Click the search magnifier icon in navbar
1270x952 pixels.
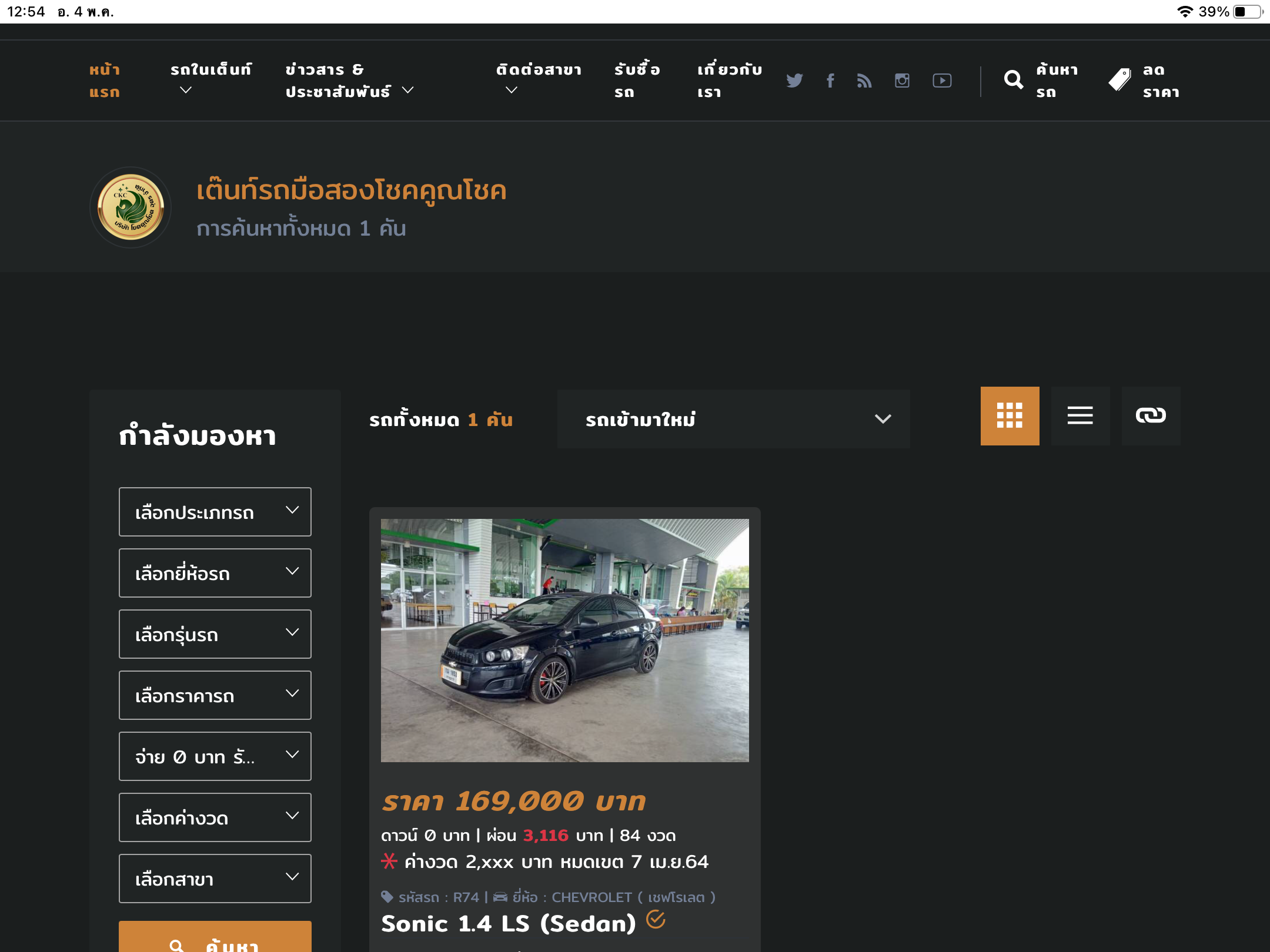1013,80
